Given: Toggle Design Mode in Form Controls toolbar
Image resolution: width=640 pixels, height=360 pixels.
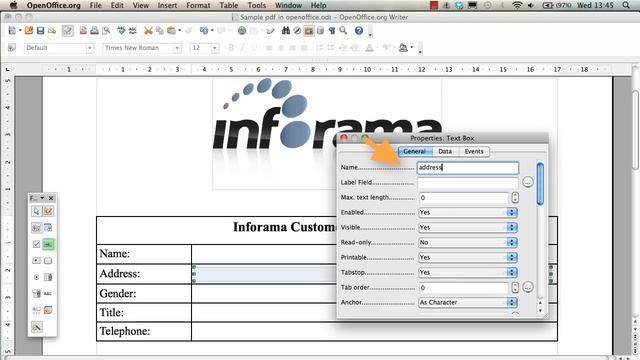Looking at the screenshot, I should (48, 211).
